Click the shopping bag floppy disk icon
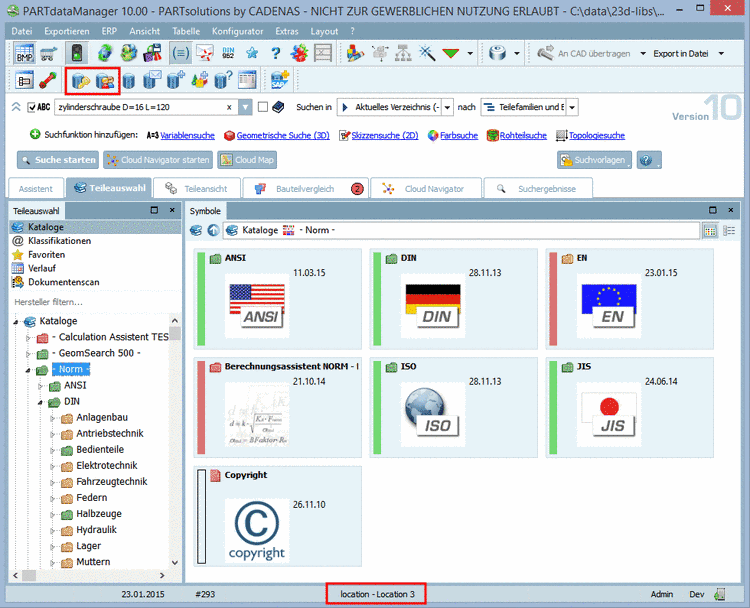750x608 pixels. 152,53
